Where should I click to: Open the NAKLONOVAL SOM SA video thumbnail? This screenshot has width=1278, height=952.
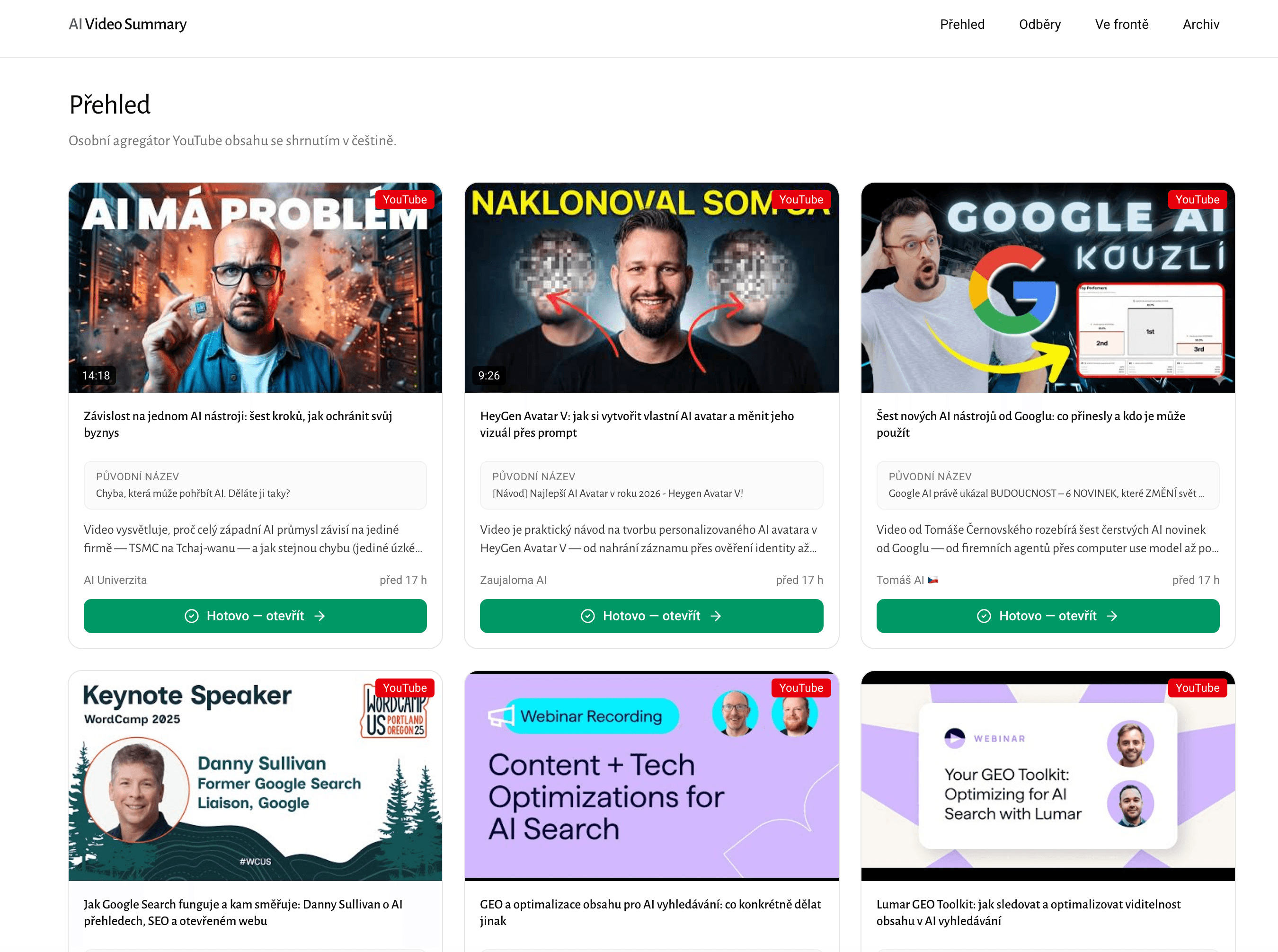click(x=651, y=288)
